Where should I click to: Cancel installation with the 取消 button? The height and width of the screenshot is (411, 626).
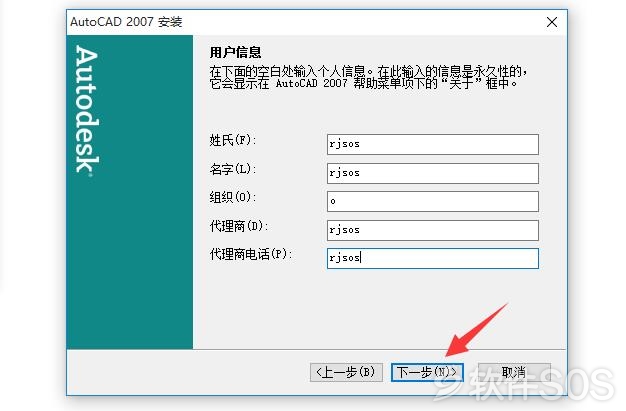[x=514, y=372]
